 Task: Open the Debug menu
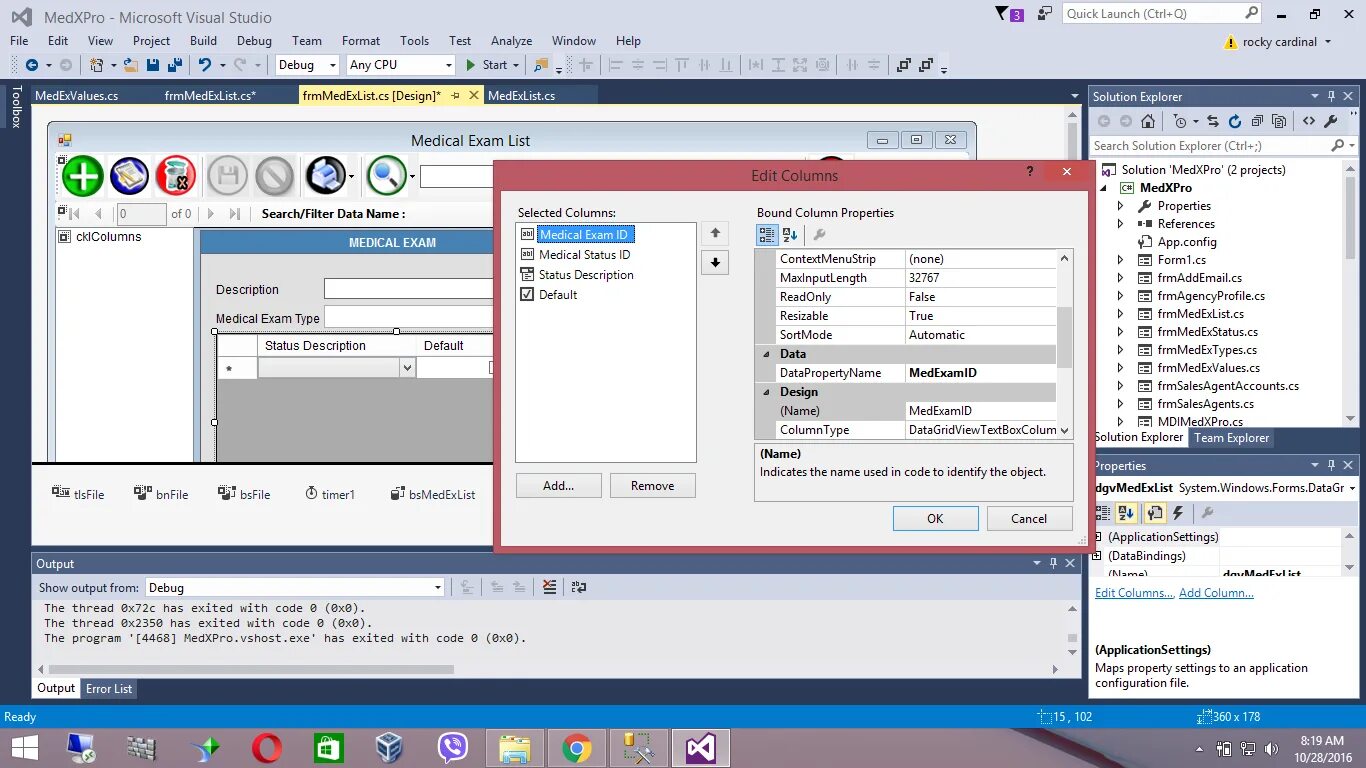(254, 41)
